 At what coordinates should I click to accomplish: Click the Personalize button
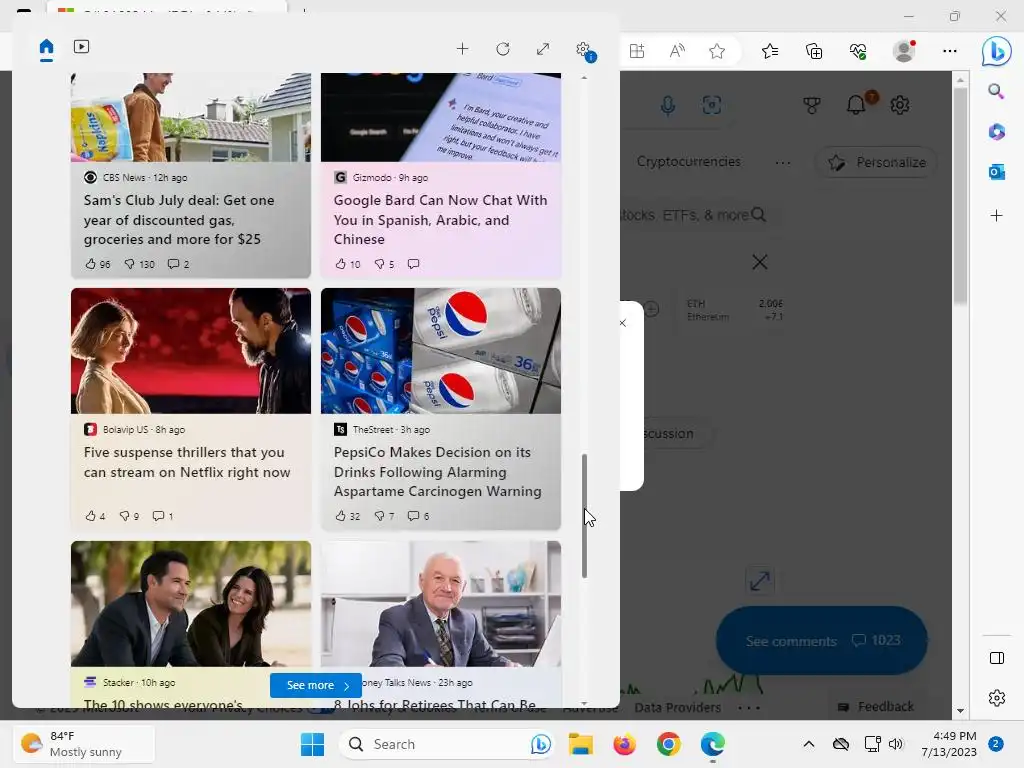(x=877, y=162)
